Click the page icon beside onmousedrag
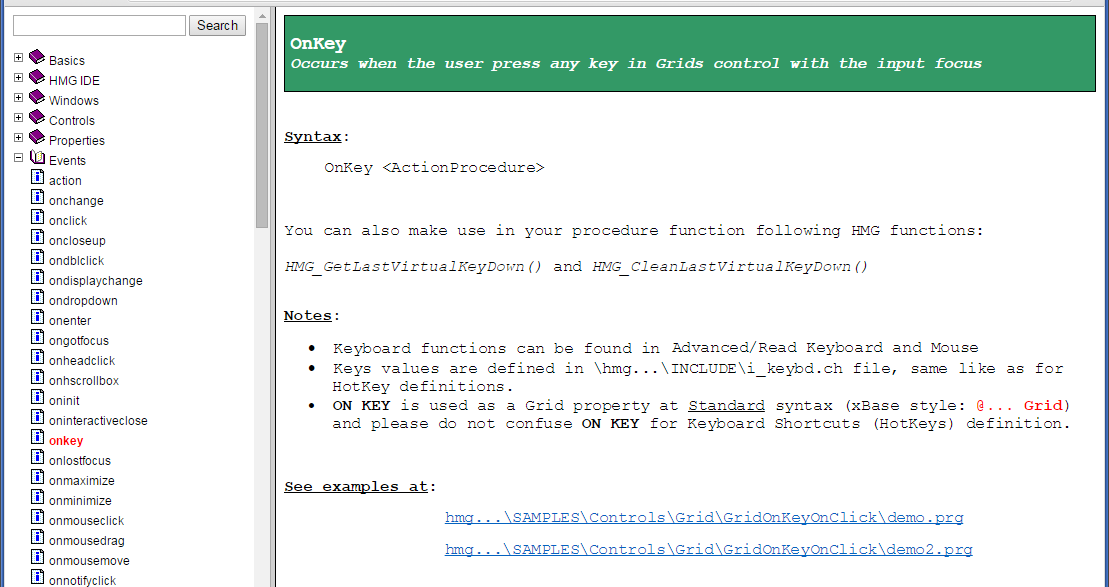Screen dimensions: 1109x587 coord(37,538)
